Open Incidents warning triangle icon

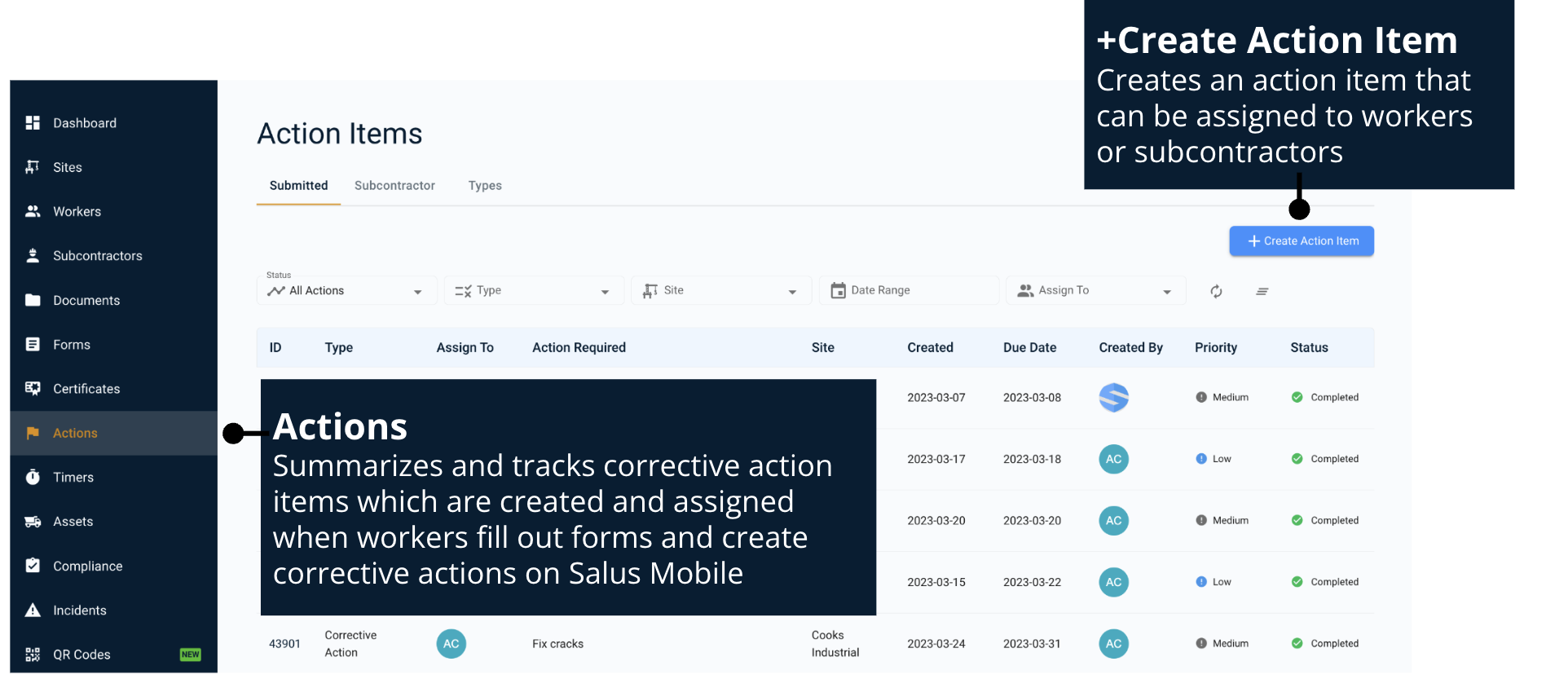click(x=33, y=610)
